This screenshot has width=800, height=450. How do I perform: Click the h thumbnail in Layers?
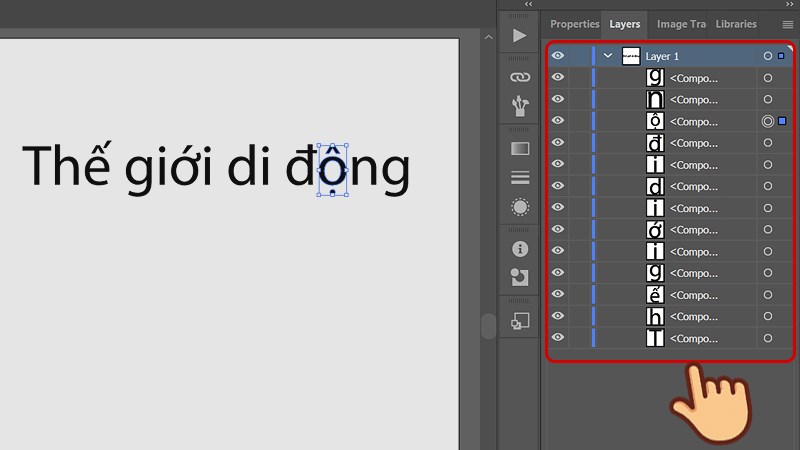655,316
